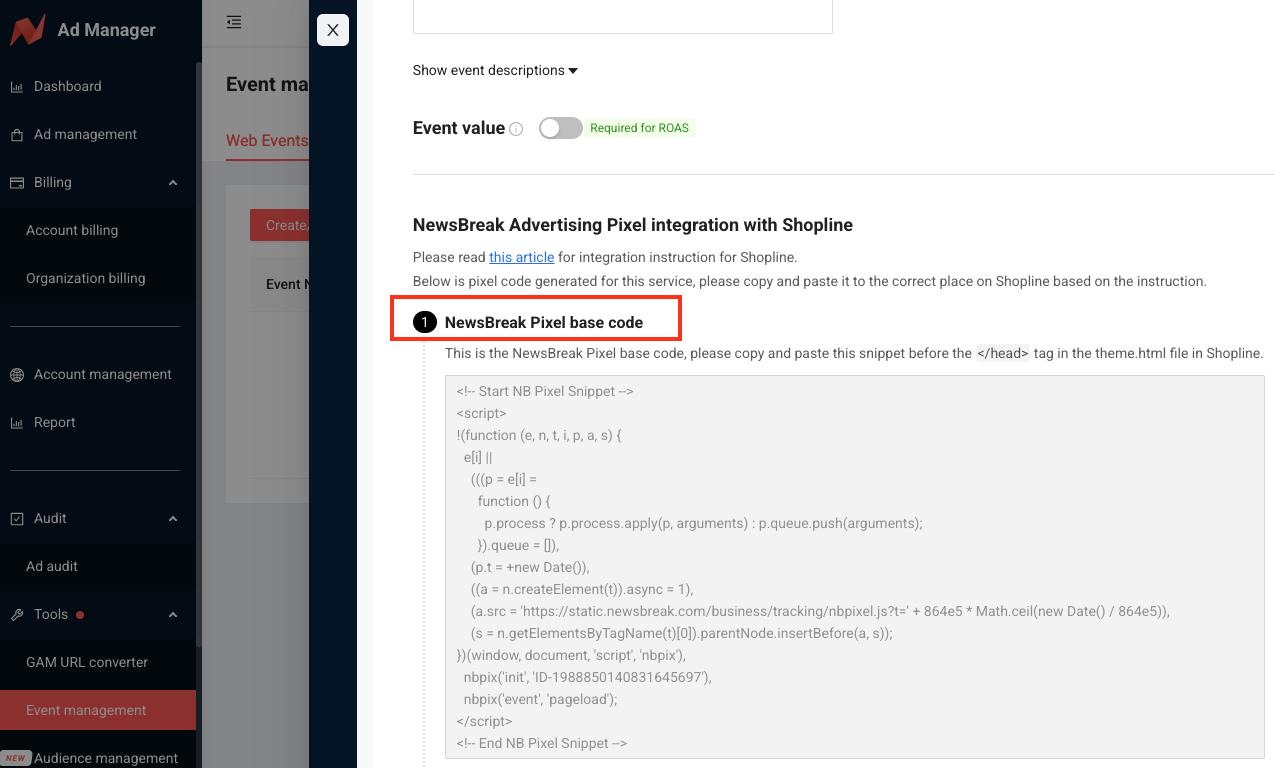Viewport: 1275px width, 768px height.
Task: Click the NewsBreak Ad Manager logo
Action: coord(28,30)
